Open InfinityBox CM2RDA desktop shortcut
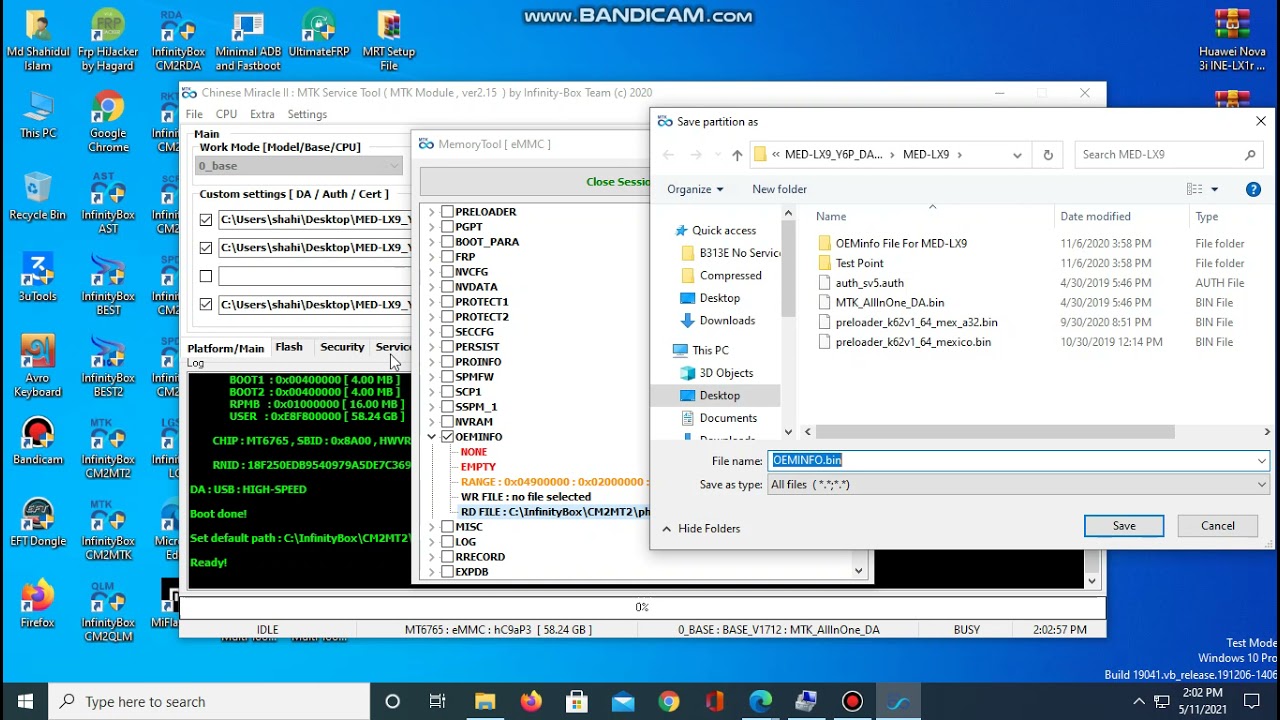Image resolution: width=1280 pixels, height=720 pixels. tap(178, 40)
